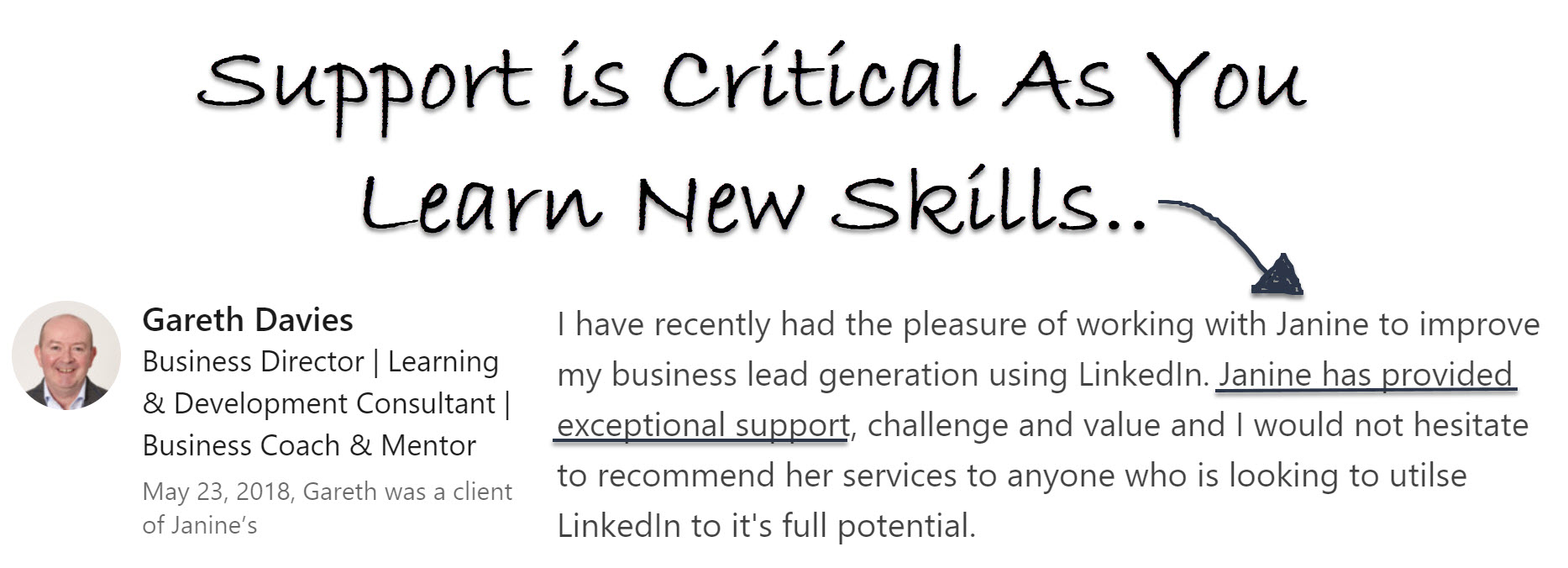
Task: Click the underlined 'exceptional support' phrase
Action: click(x=704, y=425)
